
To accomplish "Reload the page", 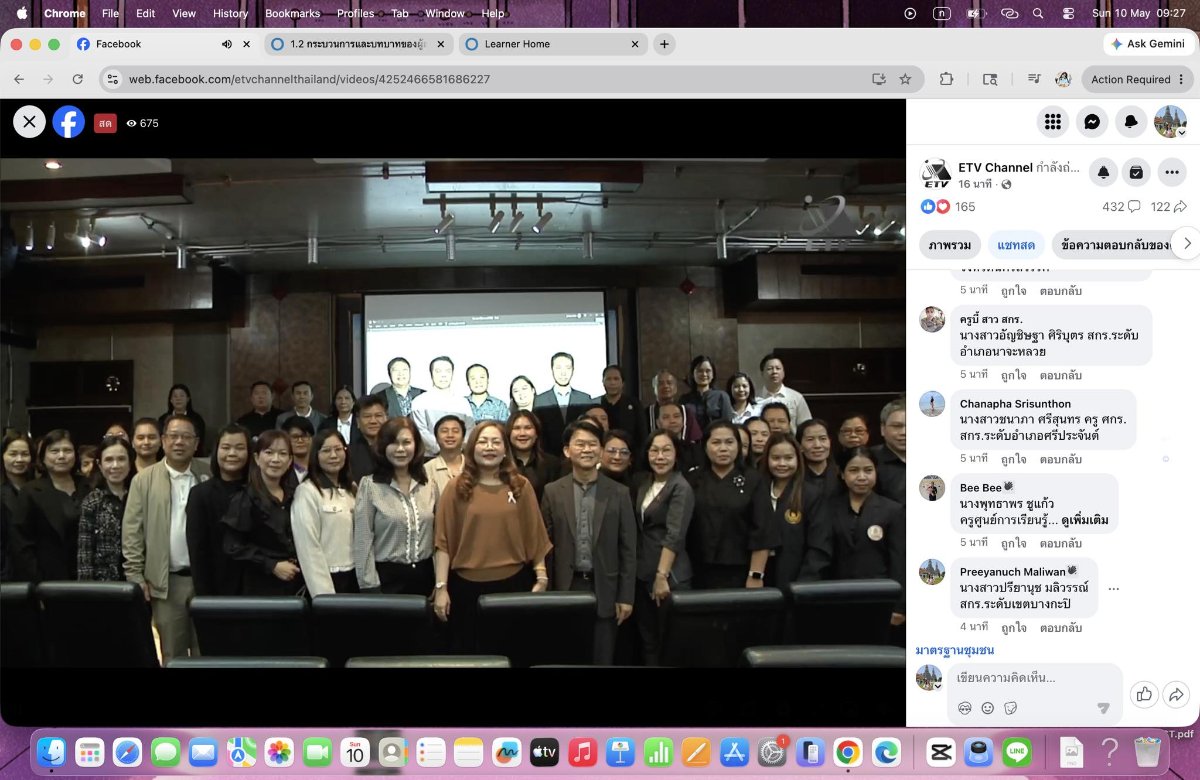I will (77, 79).
